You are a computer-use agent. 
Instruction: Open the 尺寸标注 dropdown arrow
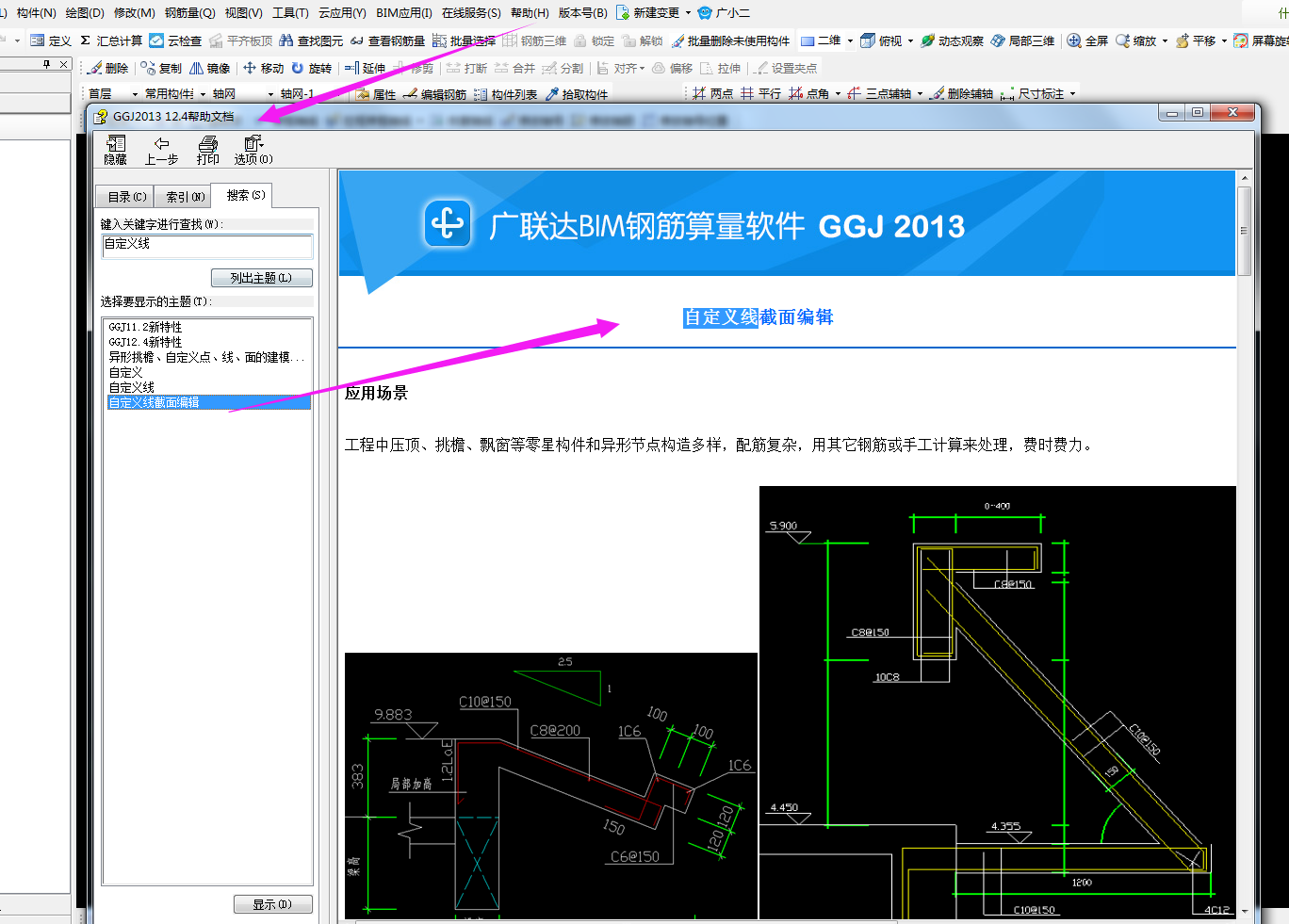pos(1072,93)
